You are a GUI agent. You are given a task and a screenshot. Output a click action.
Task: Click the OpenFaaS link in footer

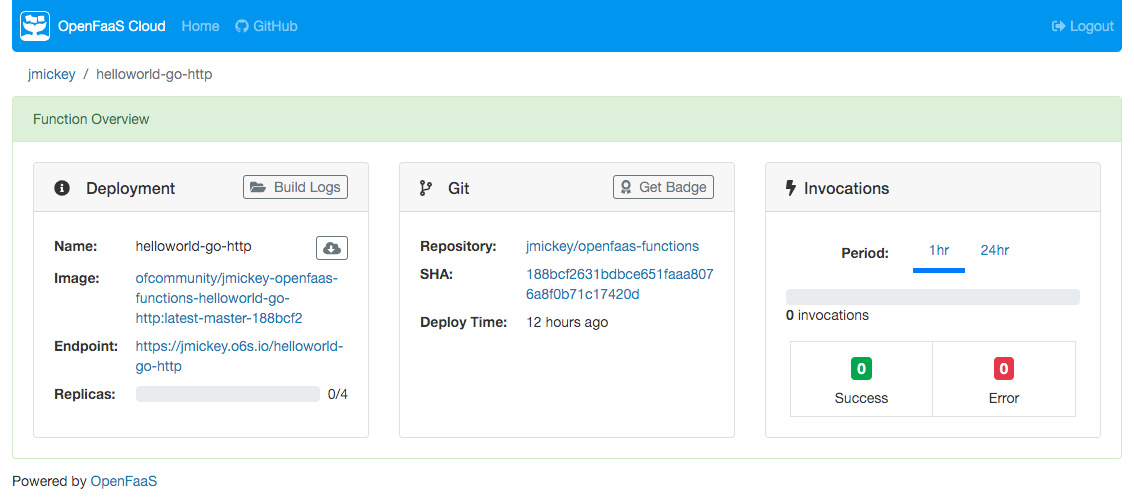[x=124, y=481]
